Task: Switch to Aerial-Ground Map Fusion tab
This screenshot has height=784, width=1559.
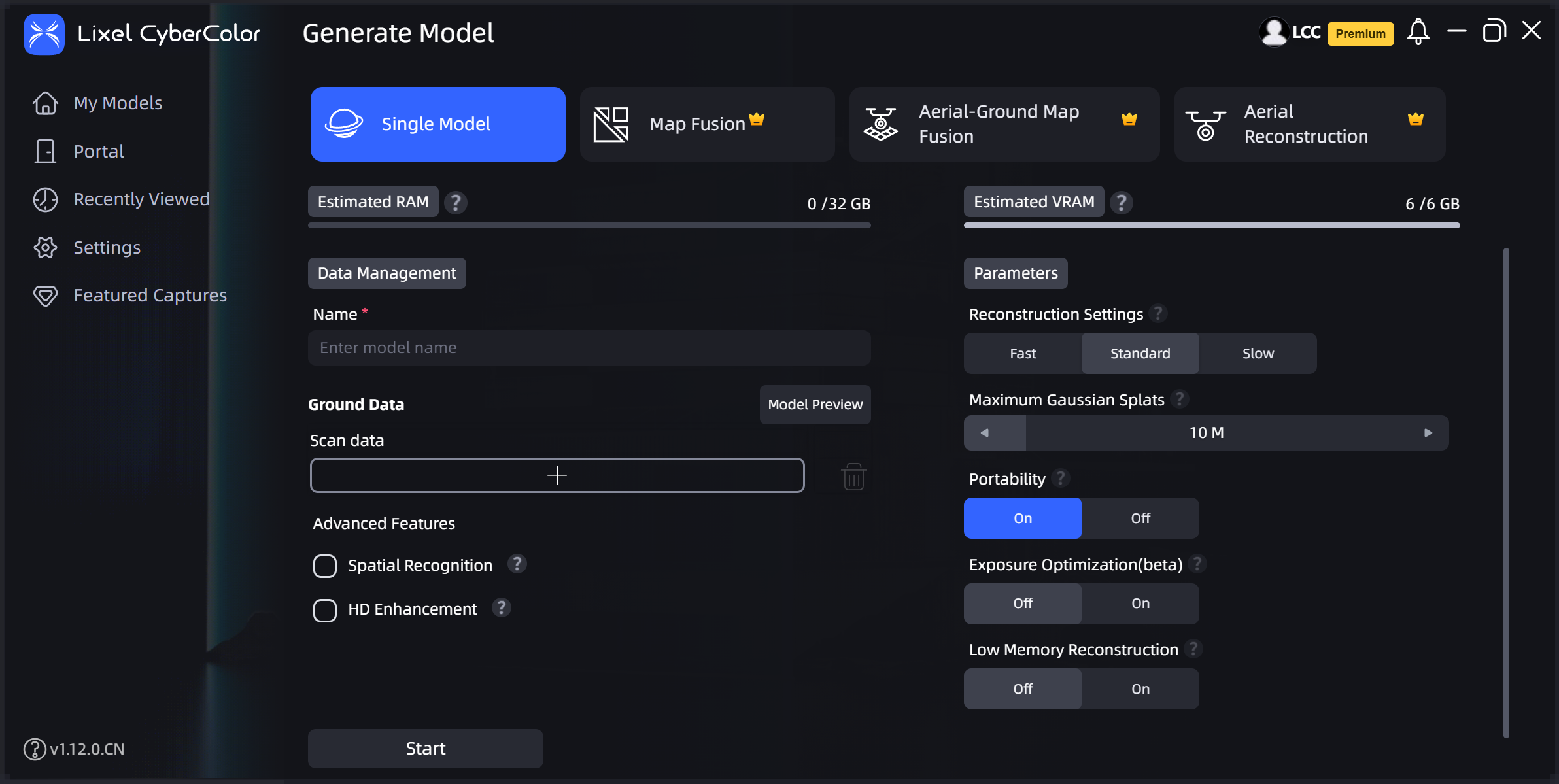Action: (1004, 124)
